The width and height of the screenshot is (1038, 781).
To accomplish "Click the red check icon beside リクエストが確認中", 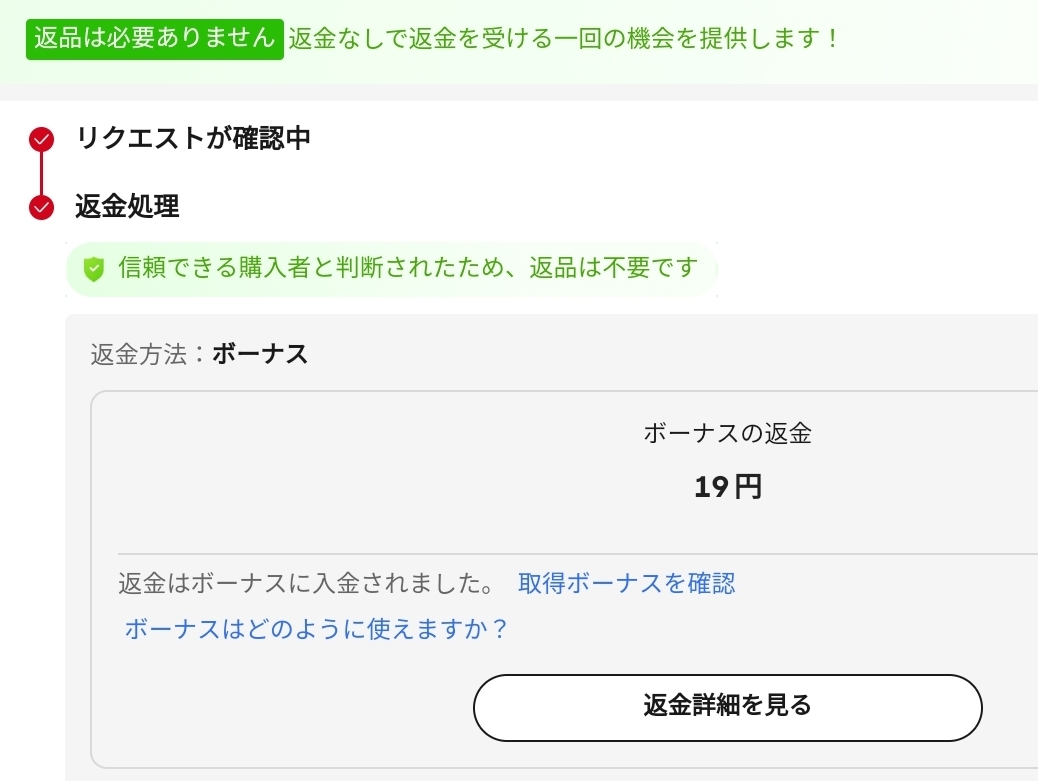I will point(41,140).
